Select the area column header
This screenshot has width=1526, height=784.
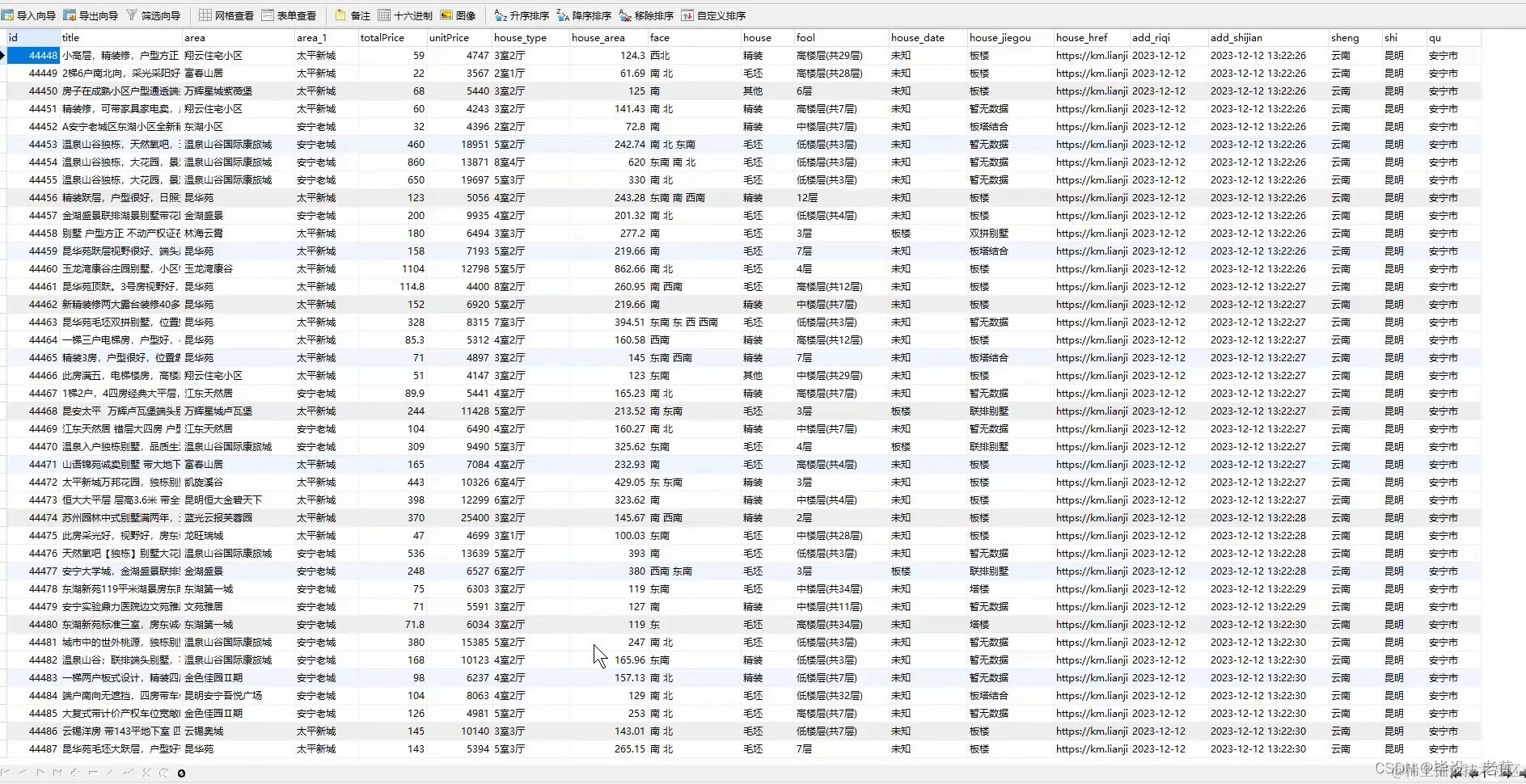click(239, 37)
